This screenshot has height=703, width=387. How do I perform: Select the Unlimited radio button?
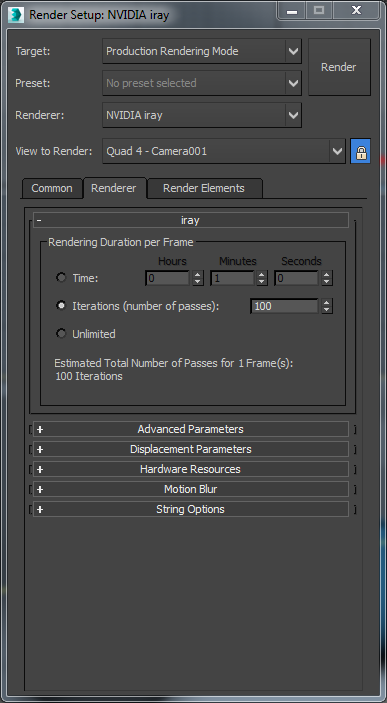(61, 334)
